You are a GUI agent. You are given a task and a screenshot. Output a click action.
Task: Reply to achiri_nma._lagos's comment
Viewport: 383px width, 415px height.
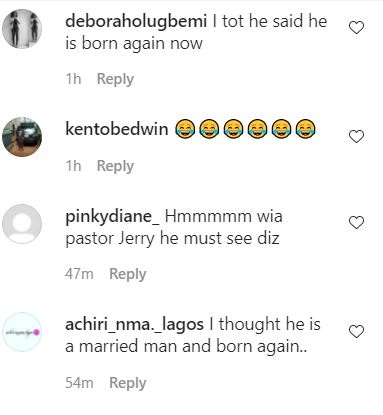pyautogui.click(x=128, y=383)
